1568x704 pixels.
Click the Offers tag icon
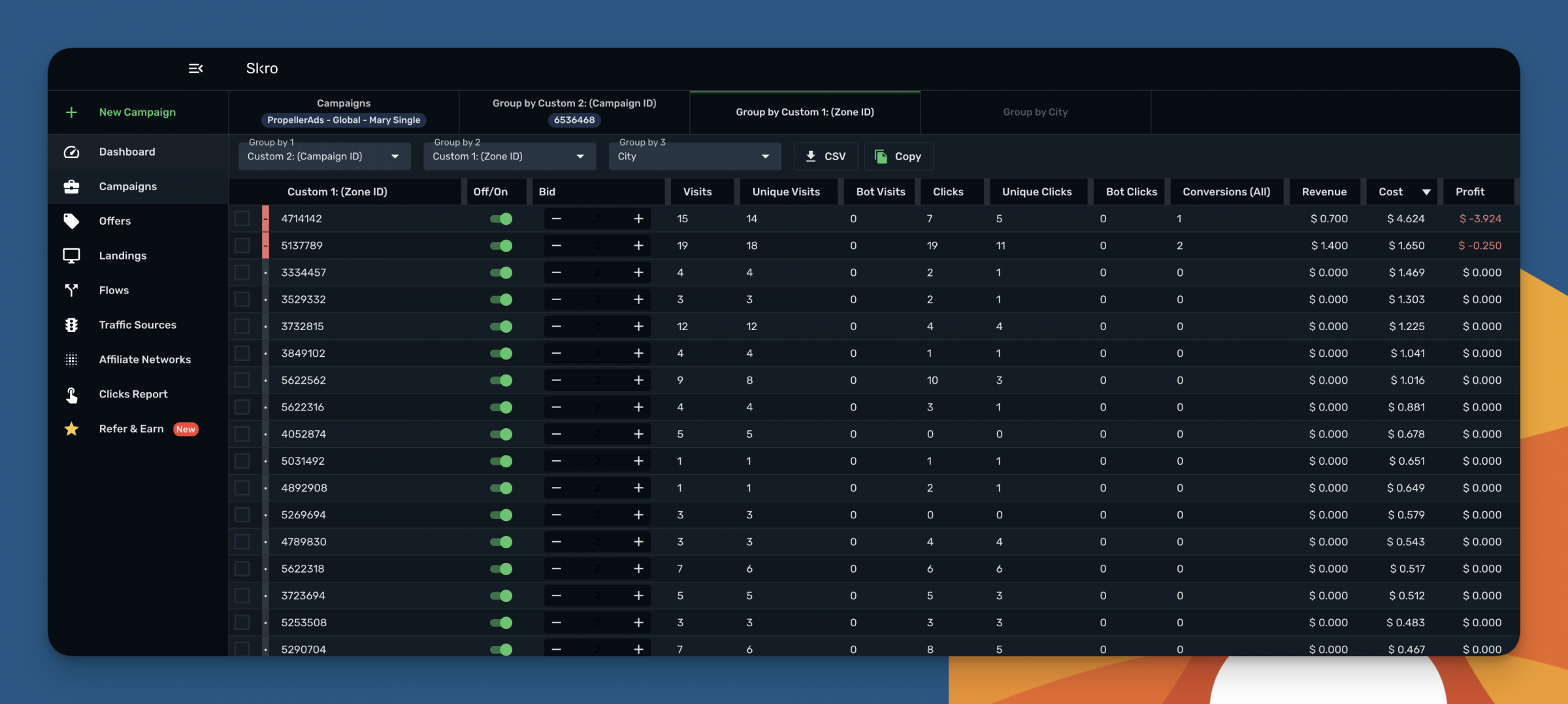(x=71, y=221)
